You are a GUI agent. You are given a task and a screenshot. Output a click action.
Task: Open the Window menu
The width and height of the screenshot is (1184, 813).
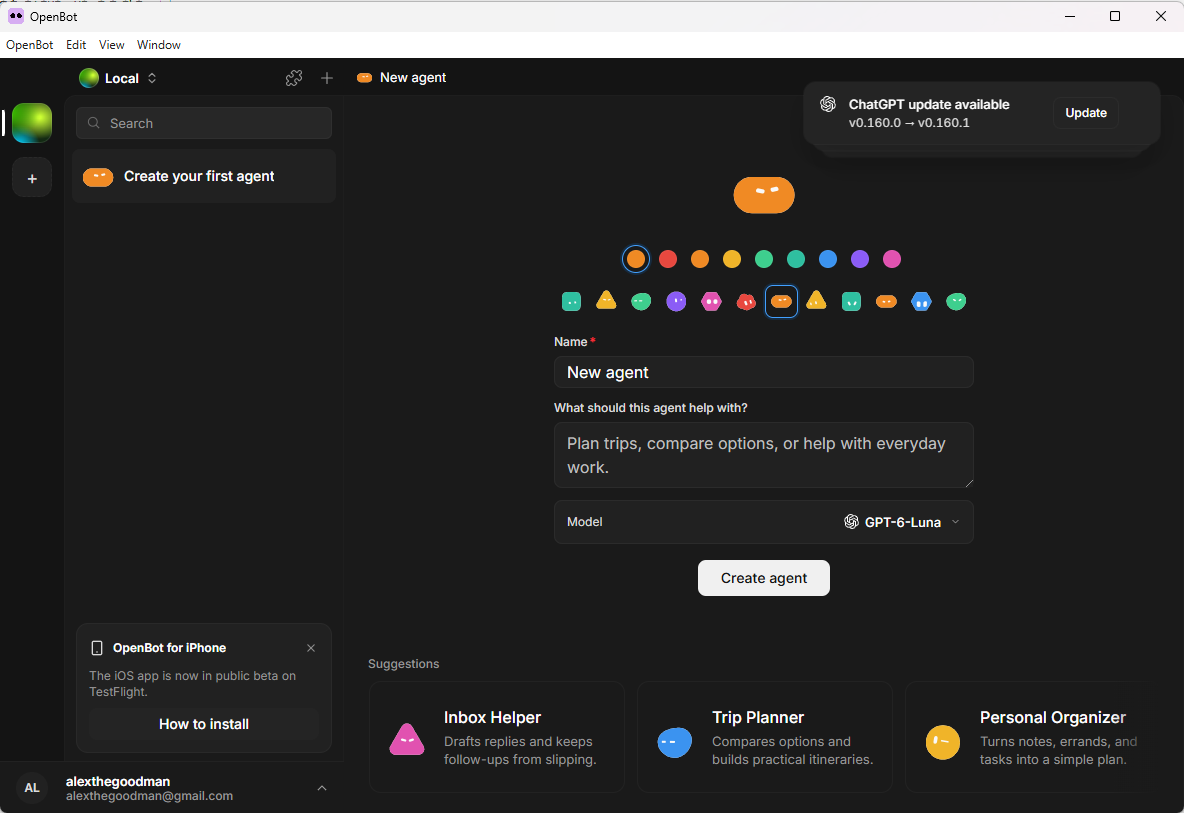coord(159,45)
